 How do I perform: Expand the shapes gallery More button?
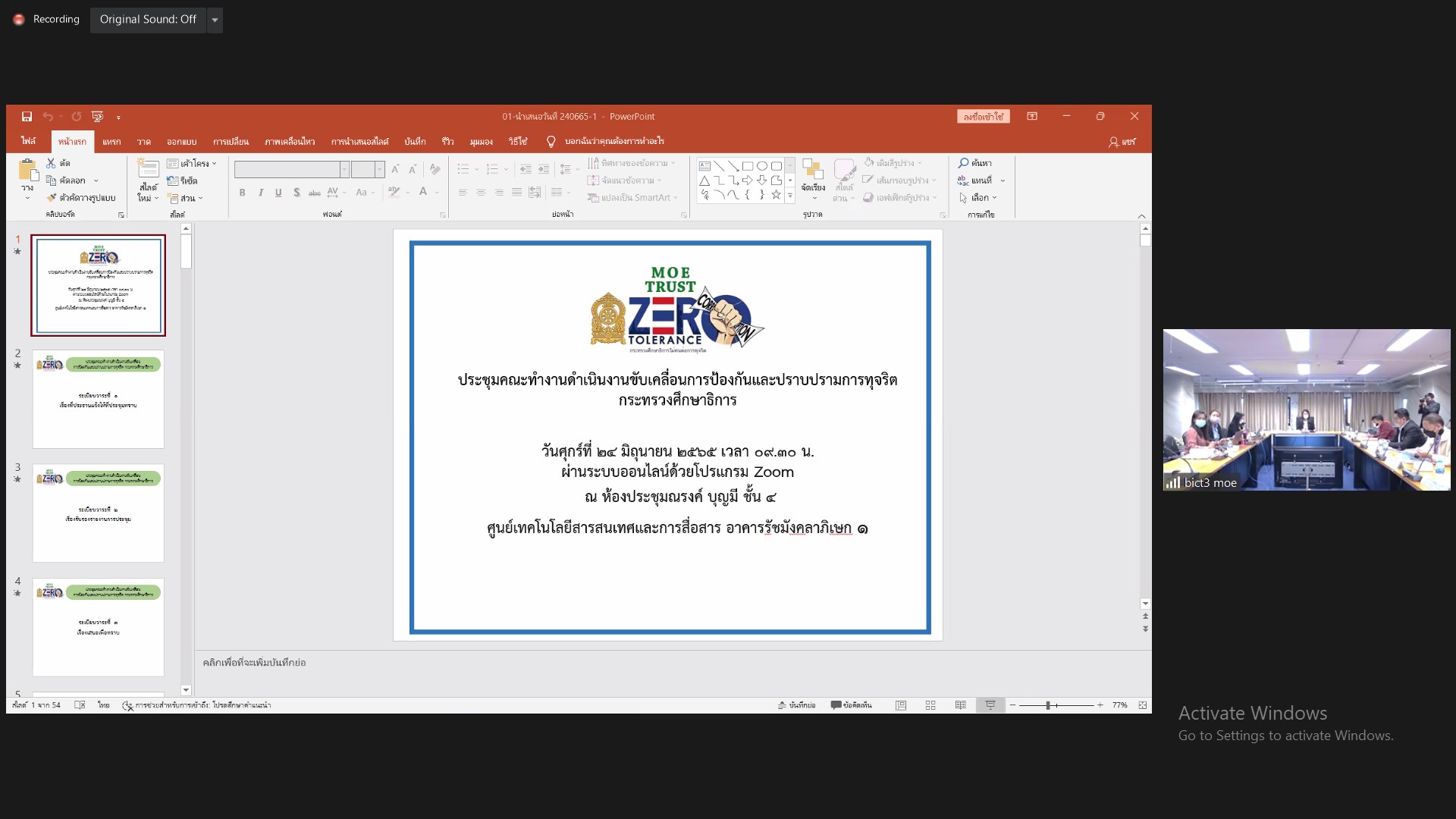tap(790, 196)
